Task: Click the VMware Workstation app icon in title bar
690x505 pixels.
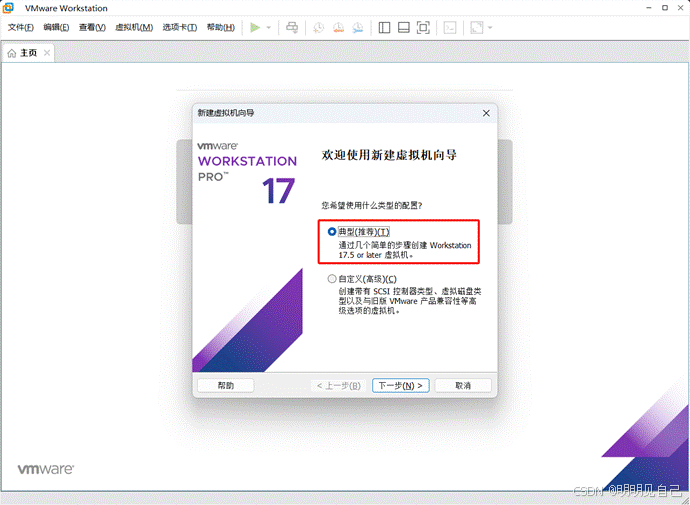Action: [8, 8]
